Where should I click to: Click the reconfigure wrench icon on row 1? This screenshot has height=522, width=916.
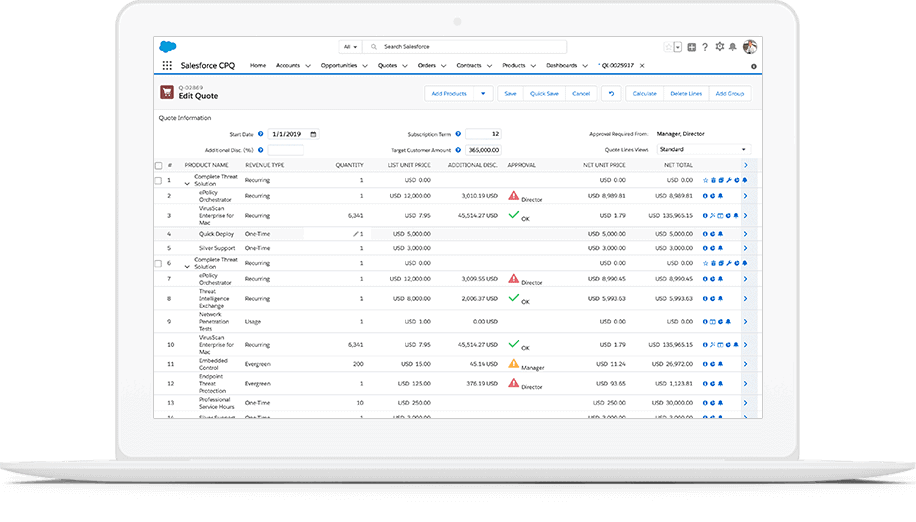(728, 180)
